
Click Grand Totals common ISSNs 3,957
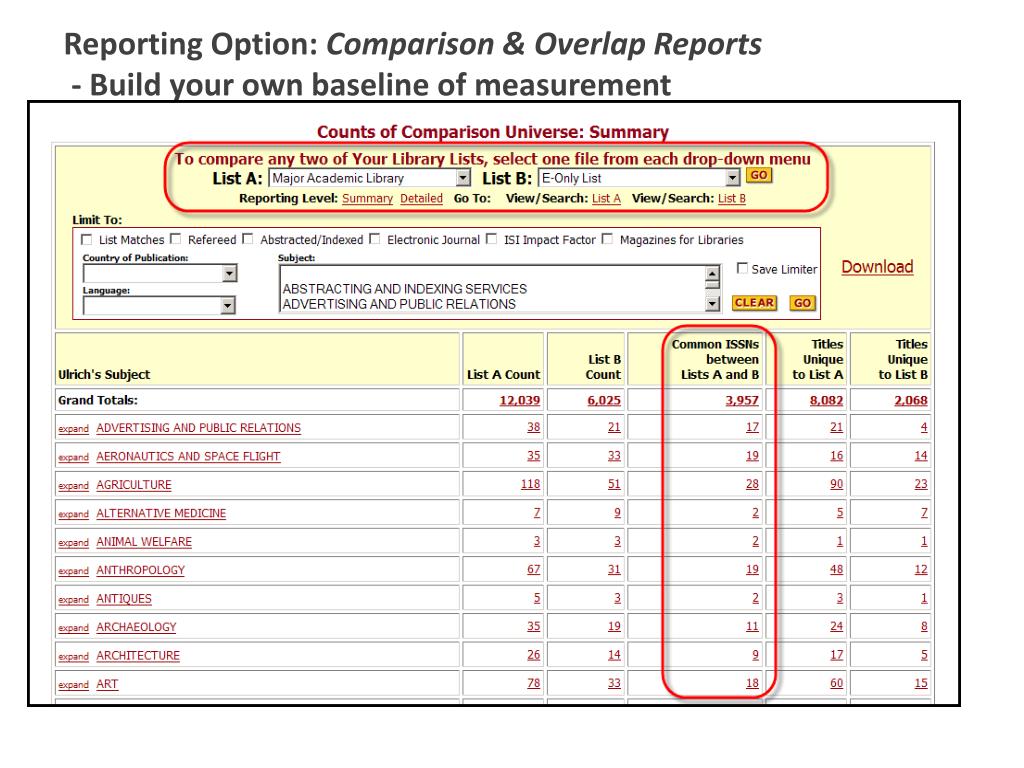742,400
